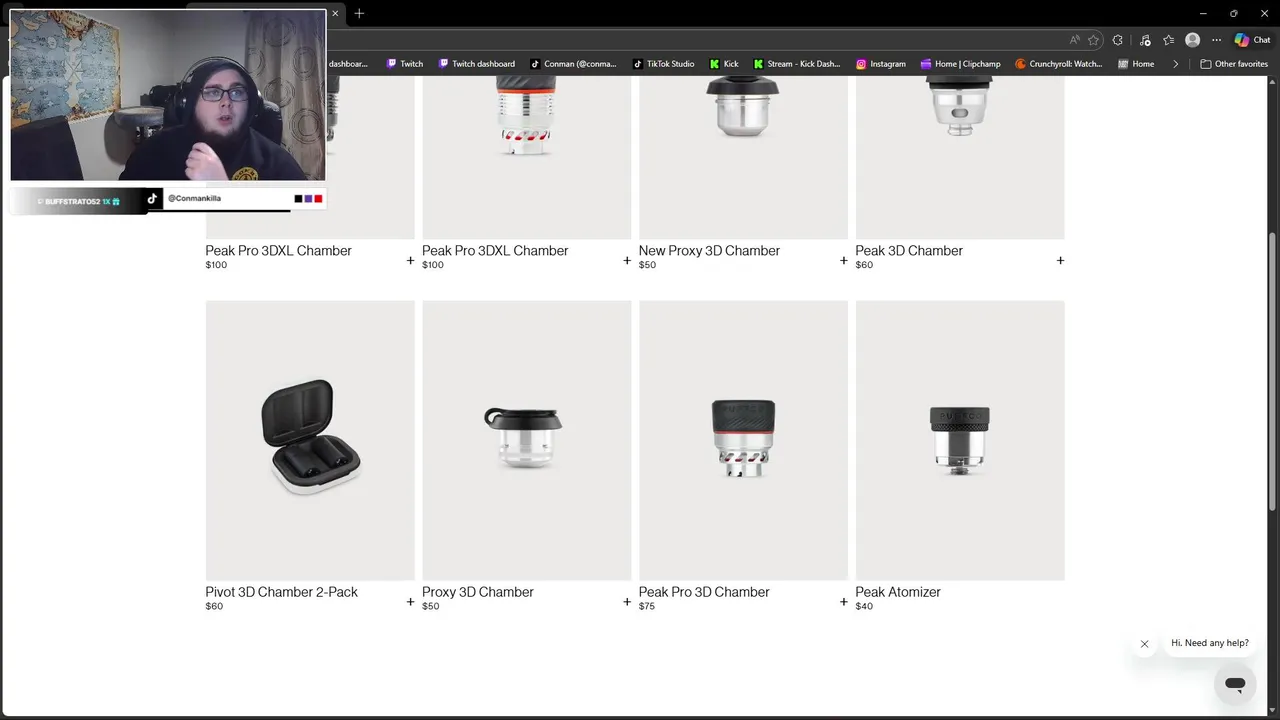Image resolution: width=1280 pixels, height=720 pixels.
Task: Click the $75 Peak Pro 3D Chamber price
Action: tap(647, 606)
